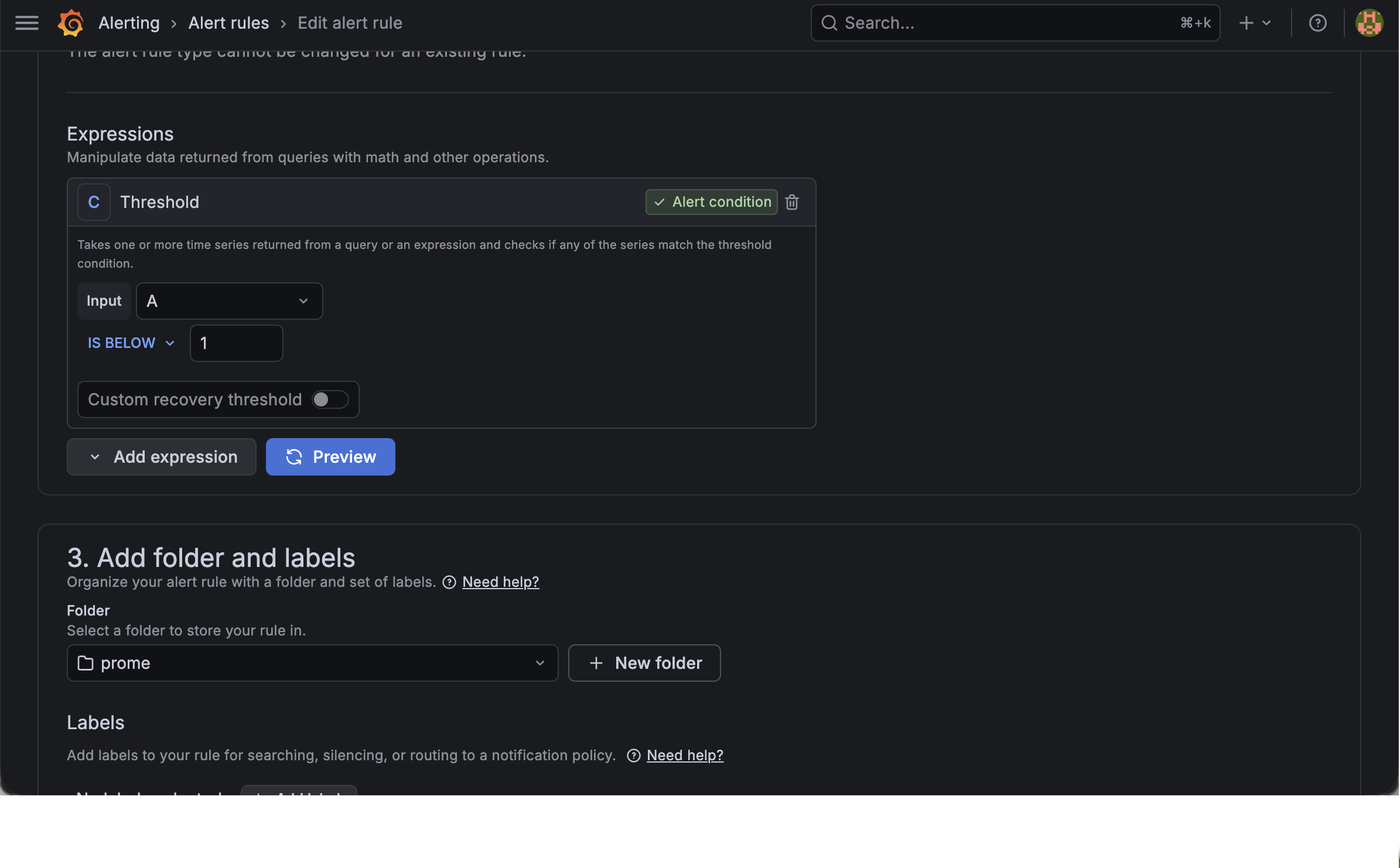Image resolution: width=1400 pixels, height=868 pixels.
Task: Delete the Threshold expression with trash icon
Action: pyautogui.click(x=792, y=202)
